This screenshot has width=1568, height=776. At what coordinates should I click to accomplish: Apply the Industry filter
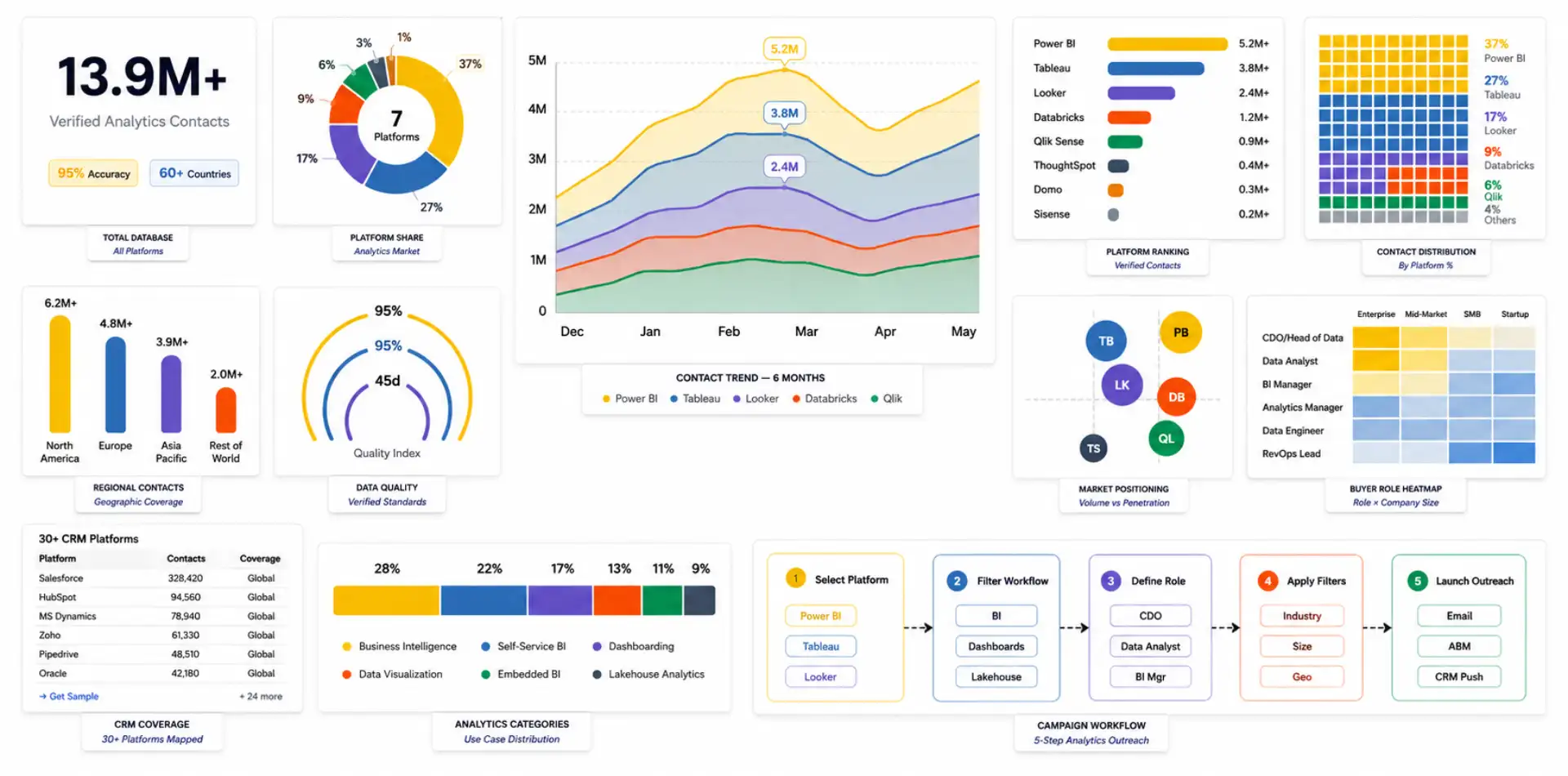click(1302, 616)
